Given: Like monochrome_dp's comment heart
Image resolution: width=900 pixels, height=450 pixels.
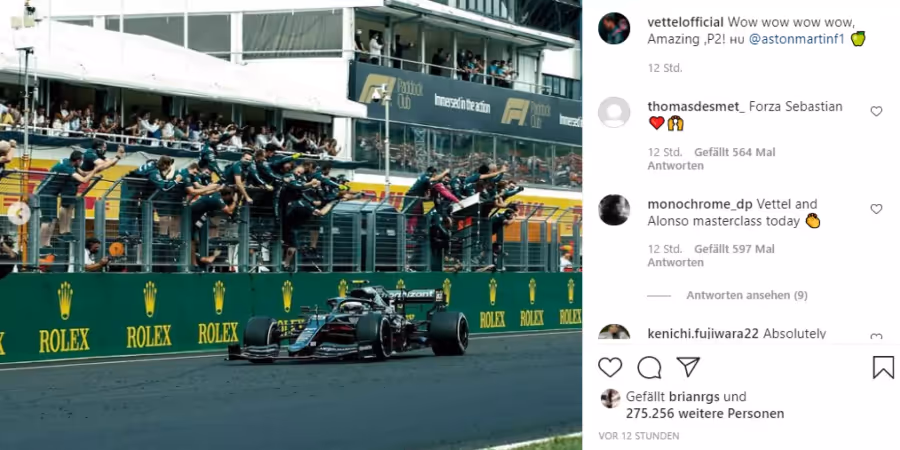Looking at the screenshot, I should click(x=876, y=209).
